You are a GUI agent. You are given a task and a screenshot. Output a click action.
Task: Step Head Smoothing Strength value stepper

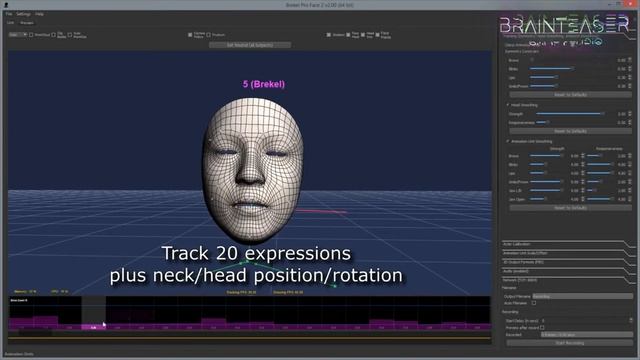630,113
